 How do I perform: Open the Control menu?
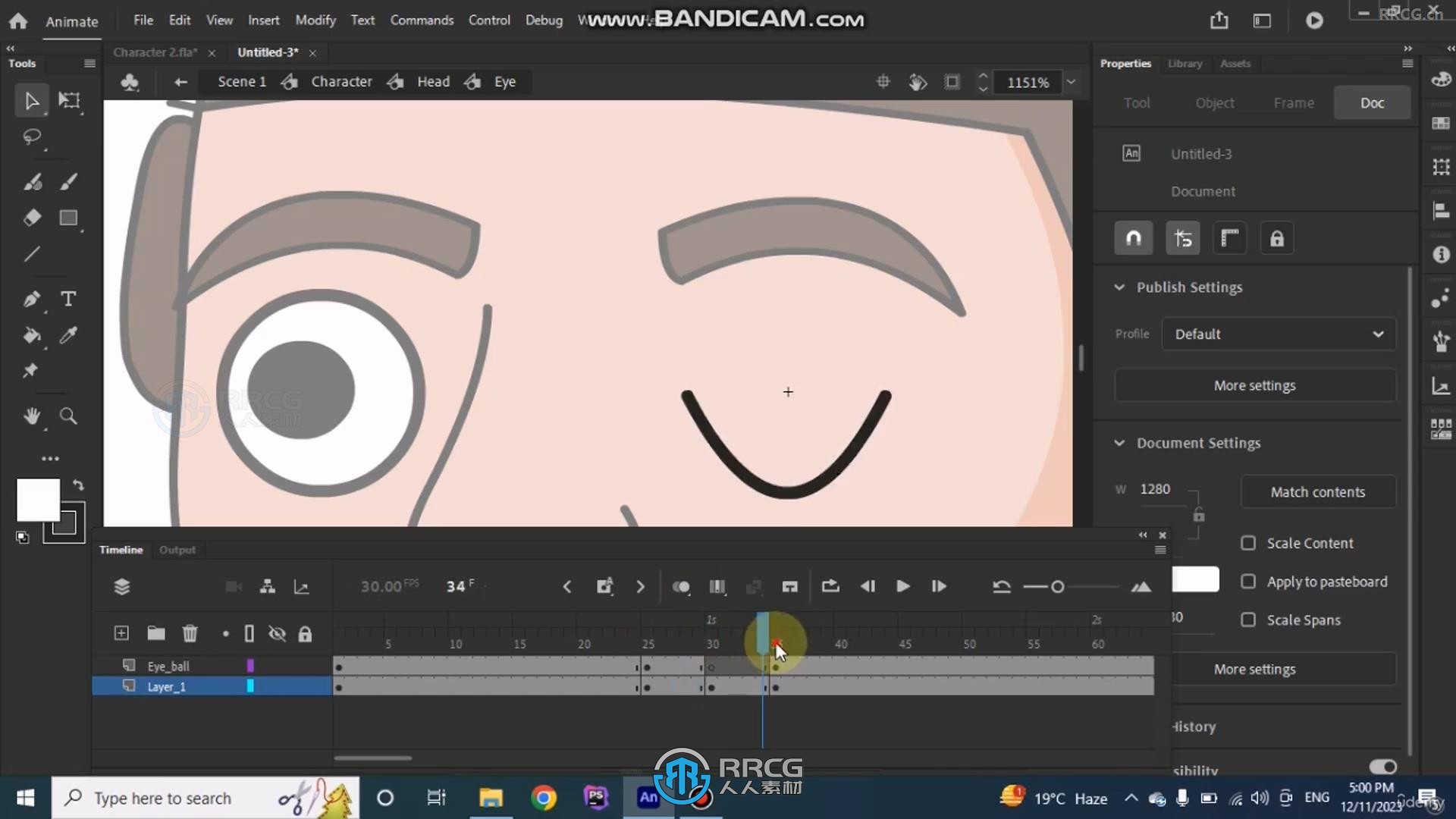pos(489,20)
